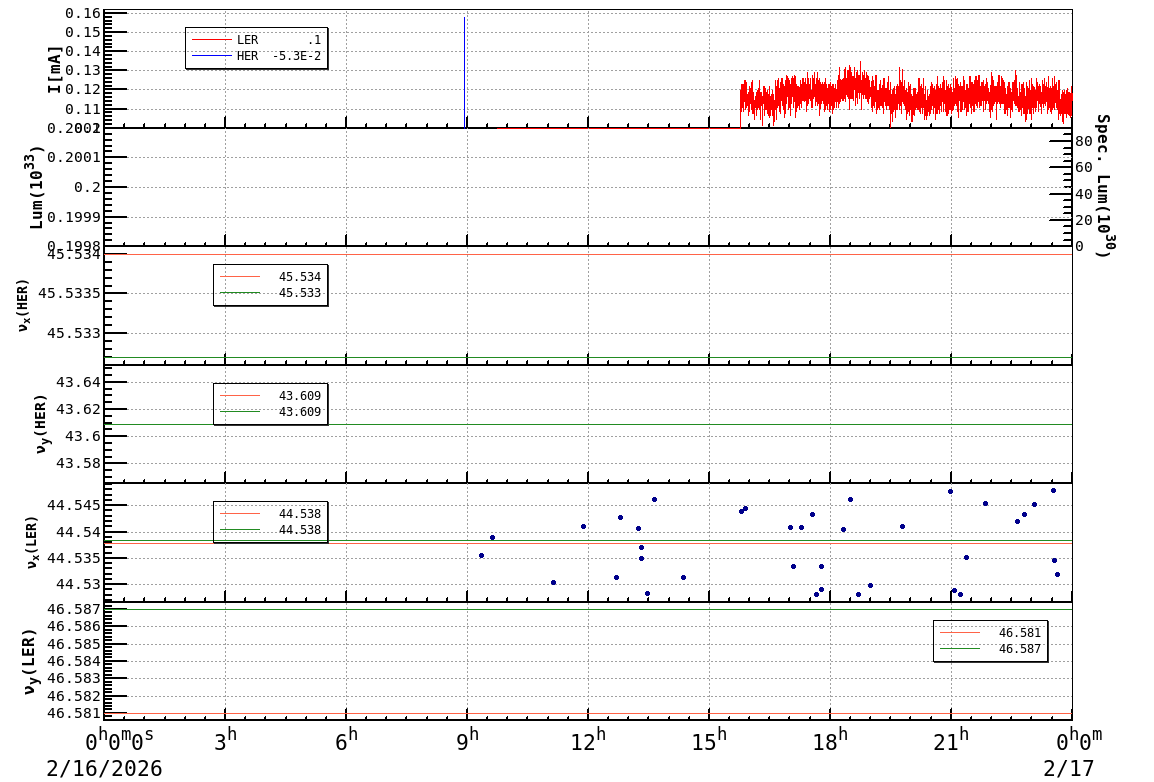Click the Lum(10^33) y-axis label
1154x782 pixels.
[x=37, y=187]
